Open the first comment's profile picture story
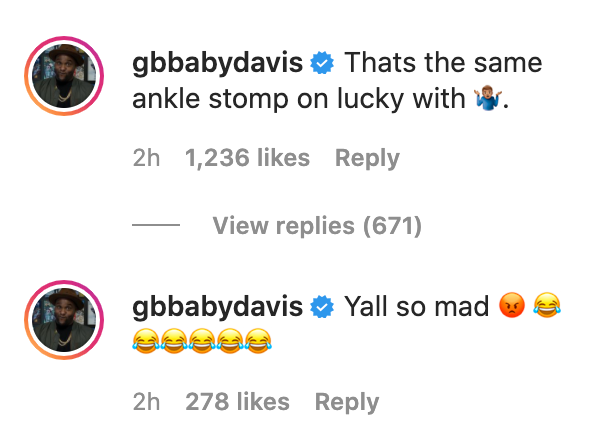The image size is (604, 448). pos(64,76)
